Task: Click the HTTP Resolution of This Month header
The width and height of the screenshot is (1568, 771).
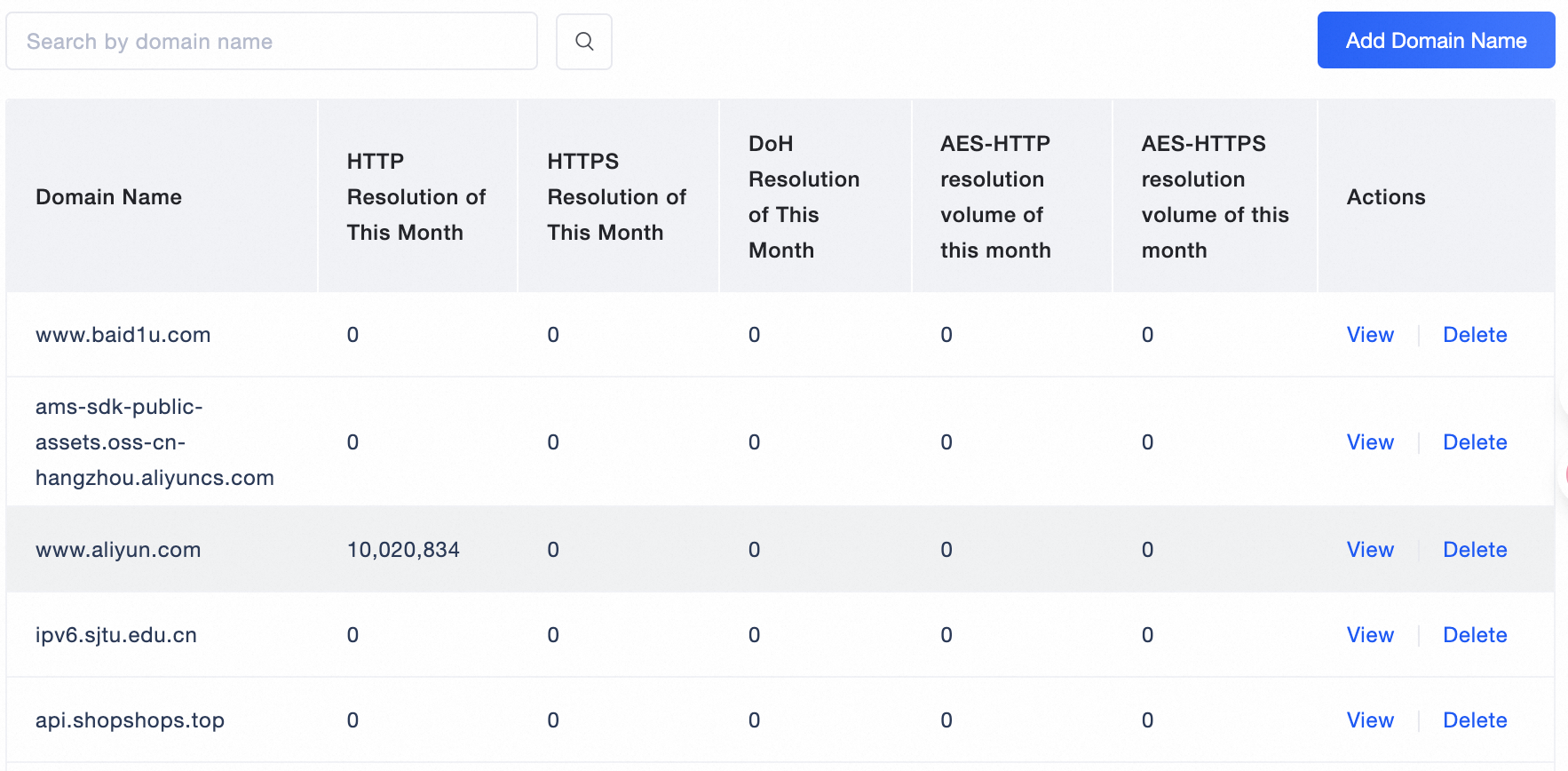Action: tap(416, 197)
